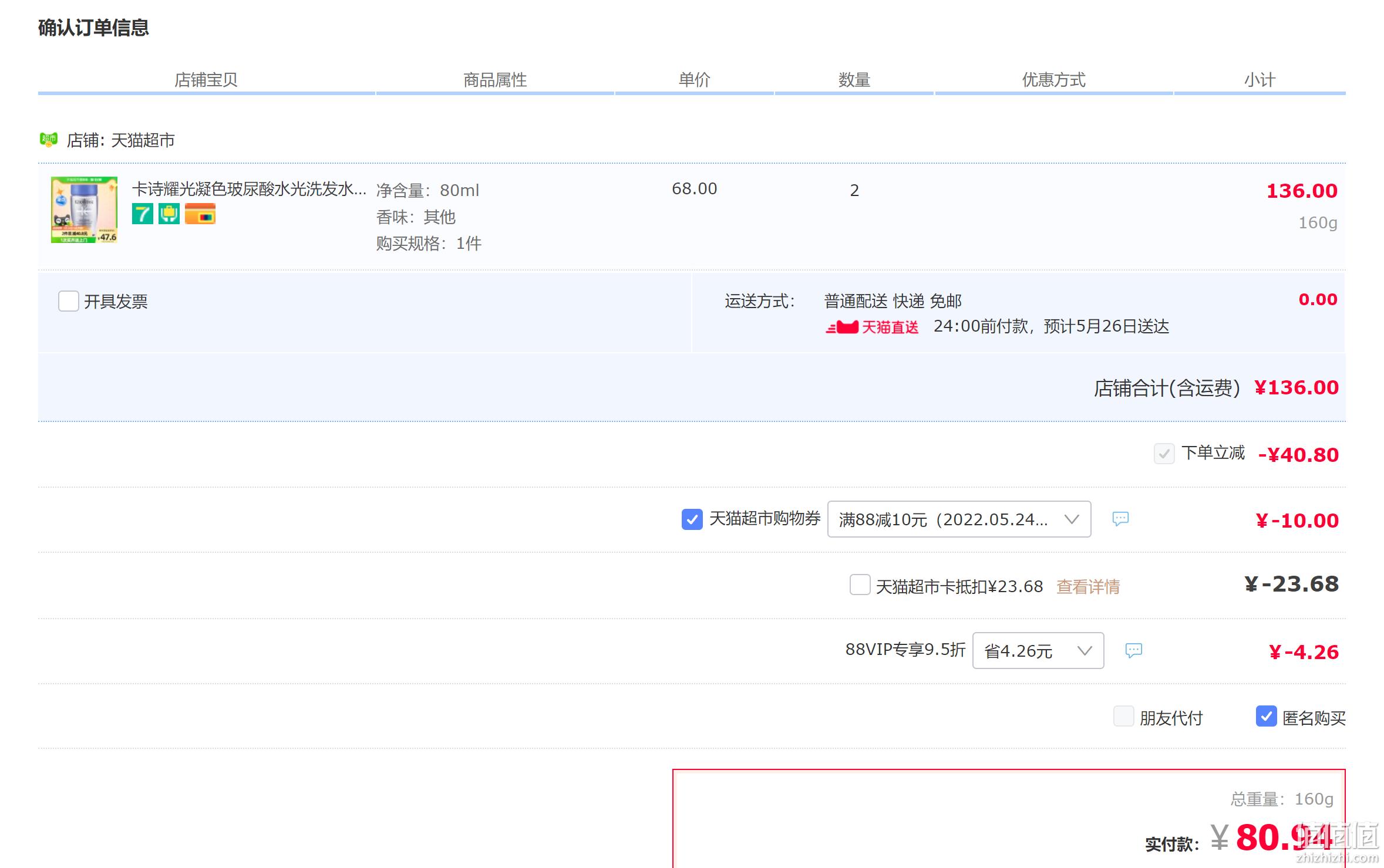This screenshot has height=868, width=1384.
Task: Click the ¥-4.26 VIP discount amount
Action: pos(1304,652)
